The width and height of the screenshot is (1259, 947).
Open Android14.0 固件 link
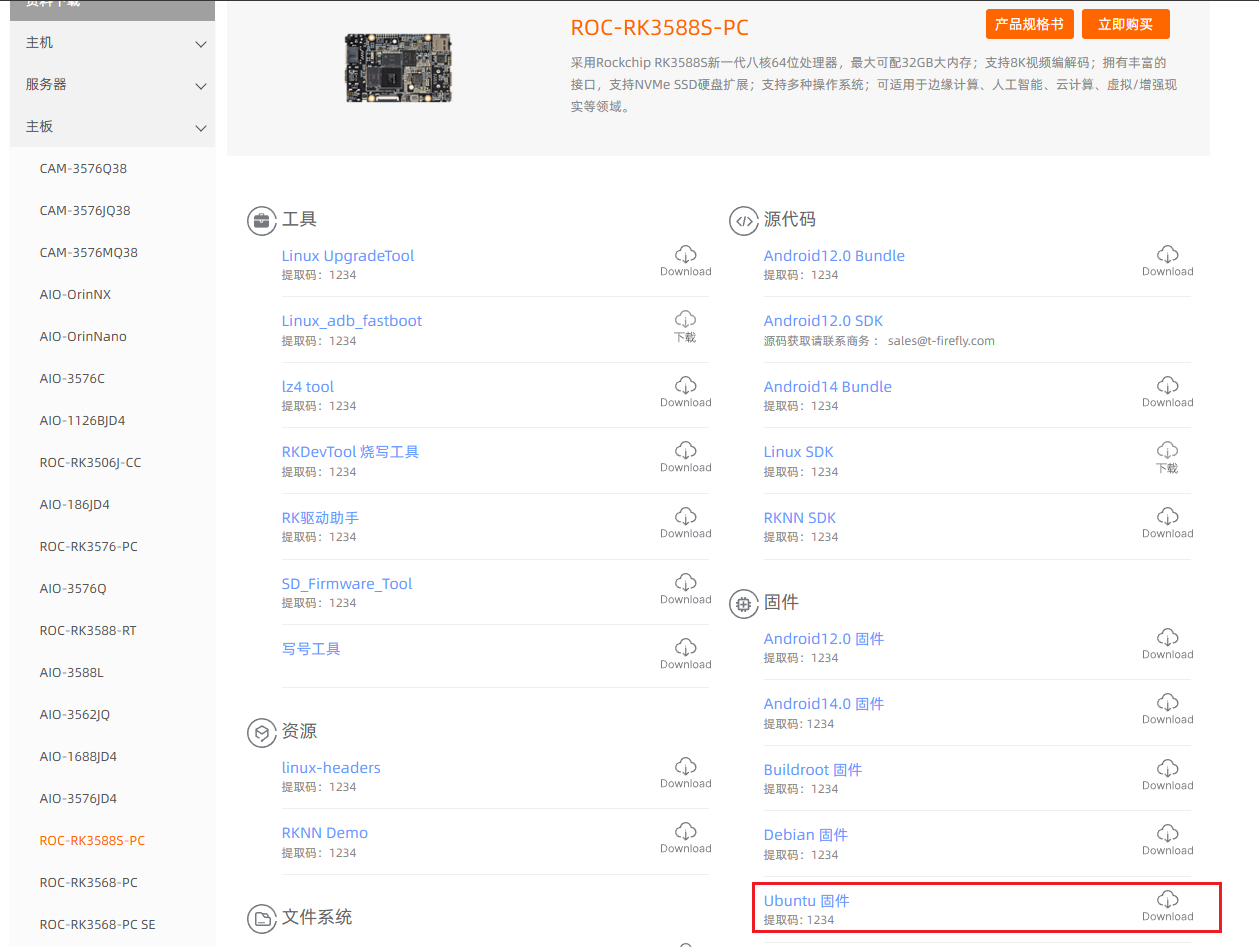824,704
